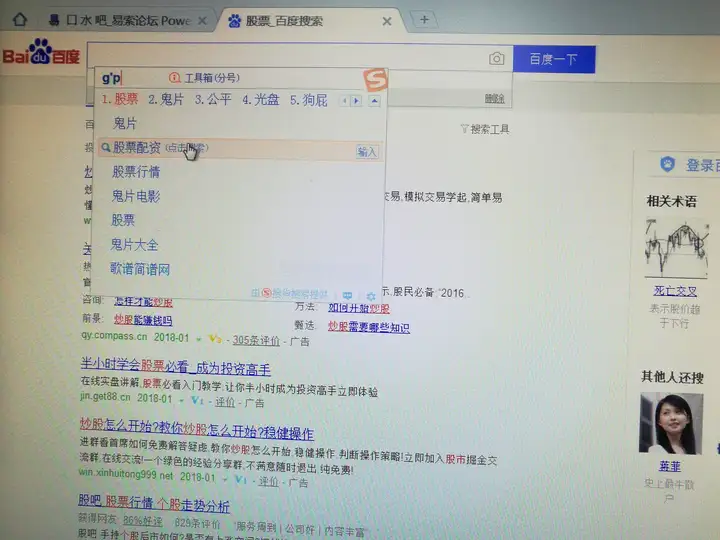The height and width of the screenshot is (540, 720).
Task: Close the 口水吧_易索论坛 tab
Action: point(202,21)
